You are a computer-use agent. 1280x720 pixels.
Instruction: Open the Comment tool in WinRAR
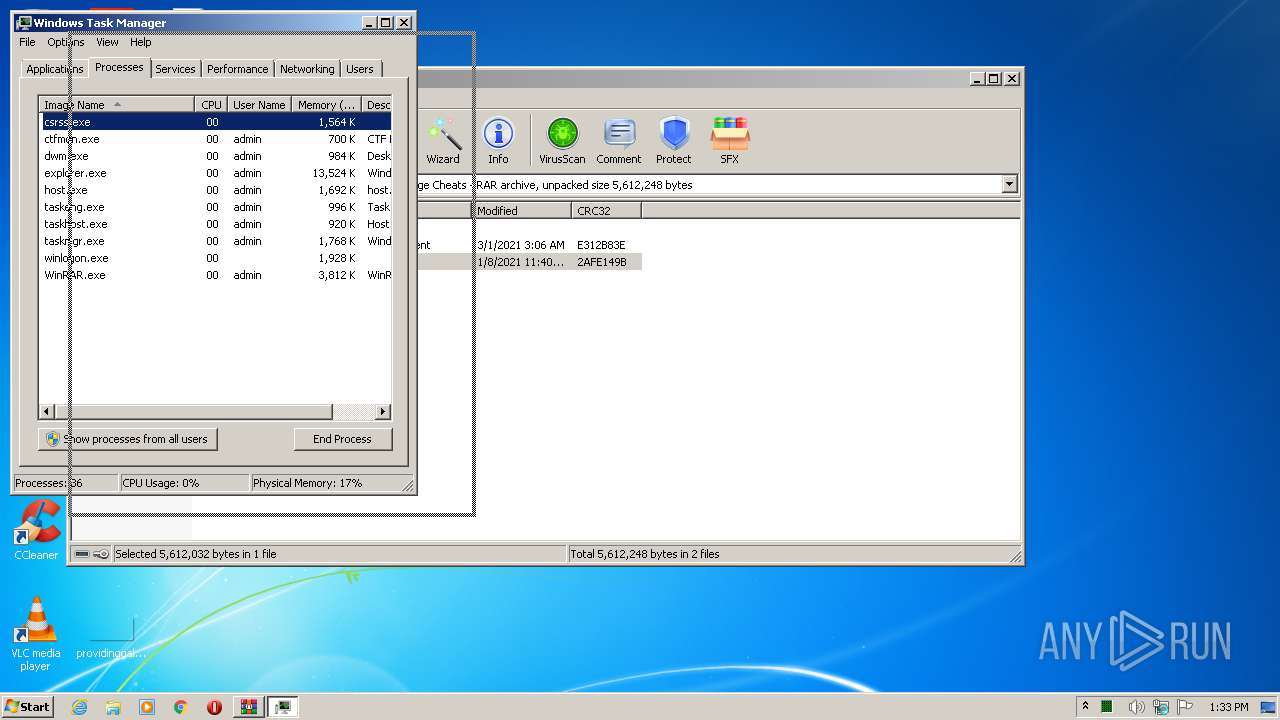[x=619, y=141]
